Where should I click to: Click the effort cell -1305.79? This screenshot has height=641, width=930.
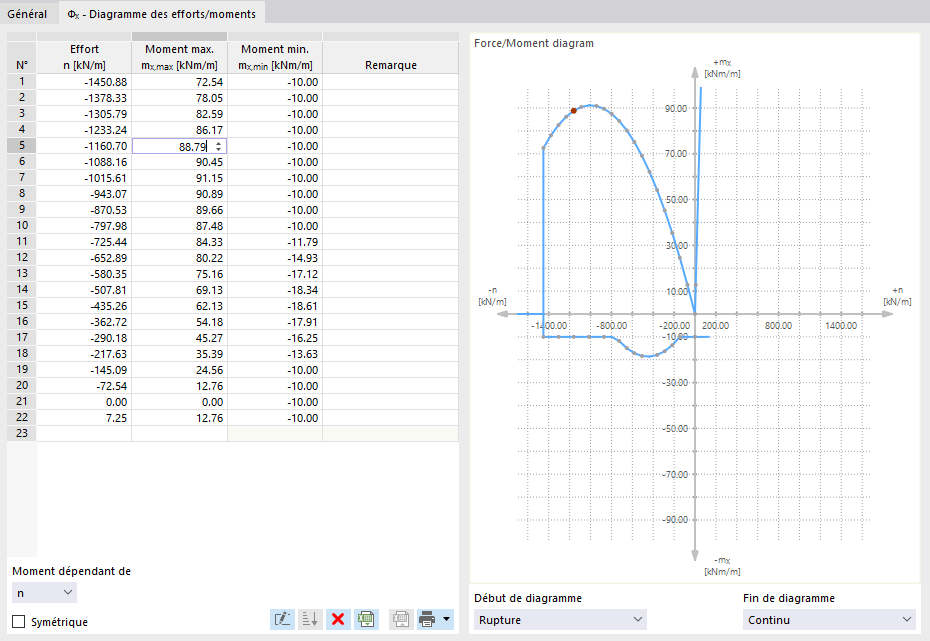(84, 114)
